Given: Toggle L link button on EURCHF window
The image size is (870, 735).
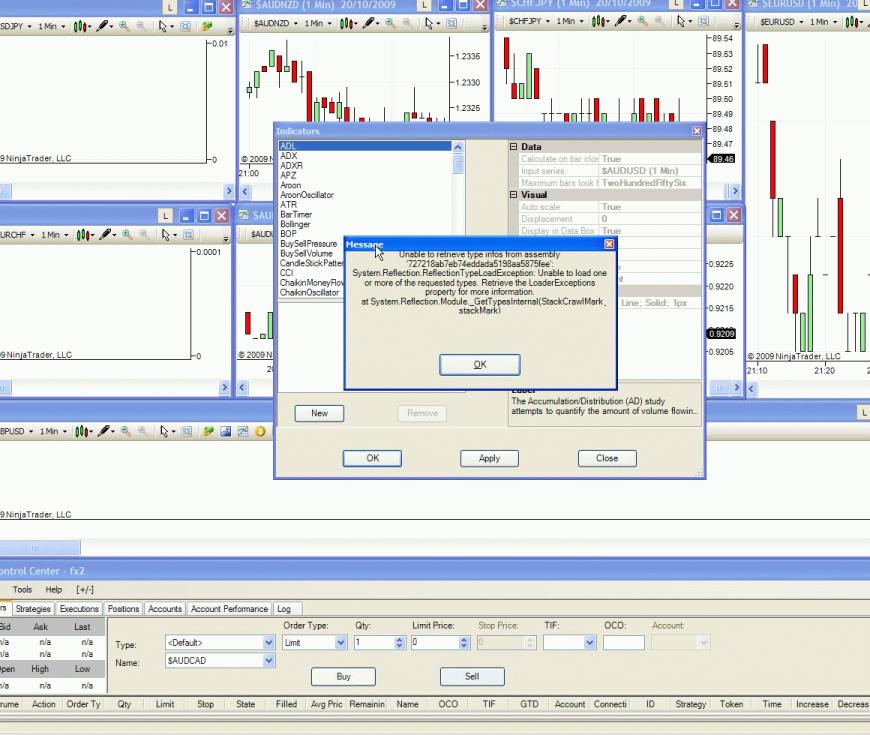Looking at the screenshot, I should point(165,216).
